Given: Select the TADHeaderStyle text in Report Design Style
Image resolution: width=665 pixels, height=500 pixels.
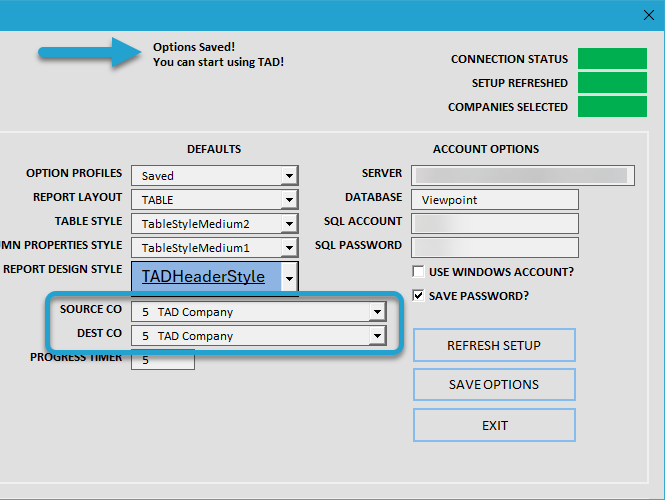Looking at the screenshot, I should point(203,277).
